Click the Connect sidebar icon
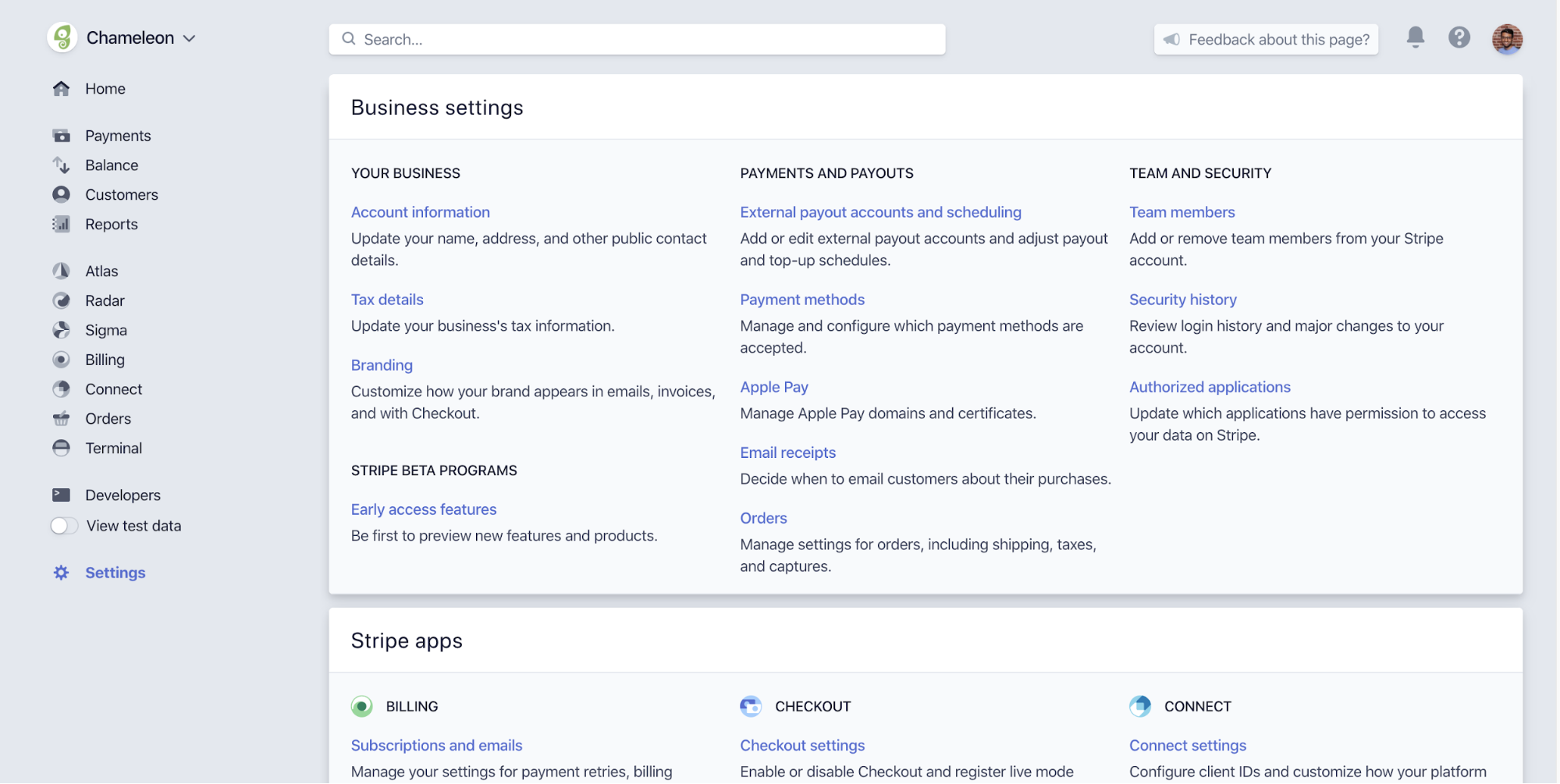The height and width of the screenshot is (784, 1560). coord(61,388)
